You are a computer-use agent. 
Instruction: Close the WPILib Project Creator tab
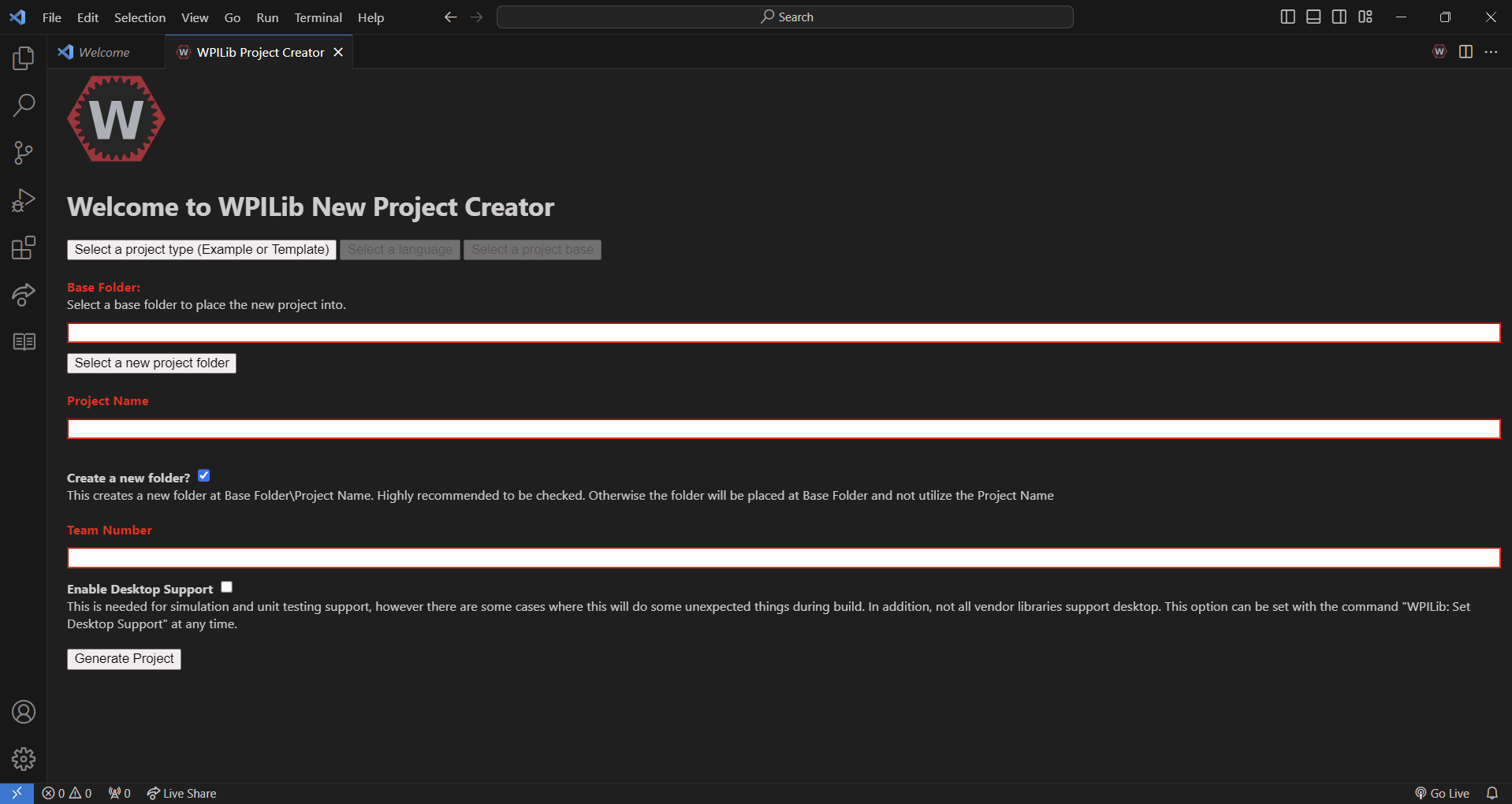pos(338,52)
